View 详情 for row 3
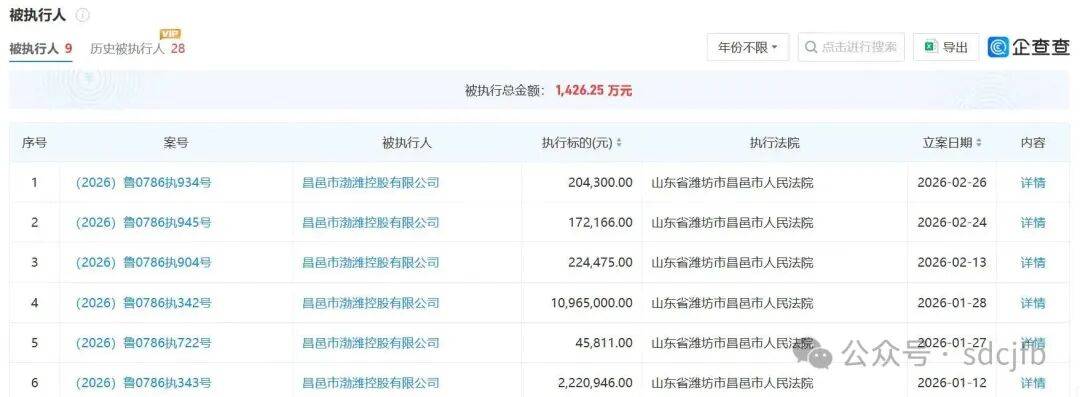This screenshot has width=1080, height=397. [x=1032, y=263]
